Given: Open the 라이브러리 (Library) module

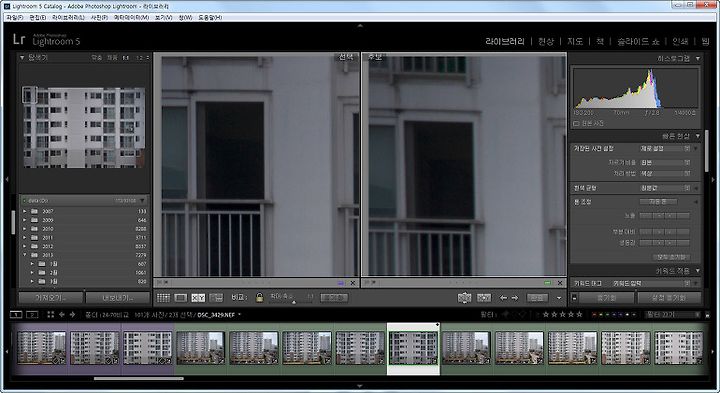Looking at the screenshot, I should pyautogui.click(x=505, y=41).
